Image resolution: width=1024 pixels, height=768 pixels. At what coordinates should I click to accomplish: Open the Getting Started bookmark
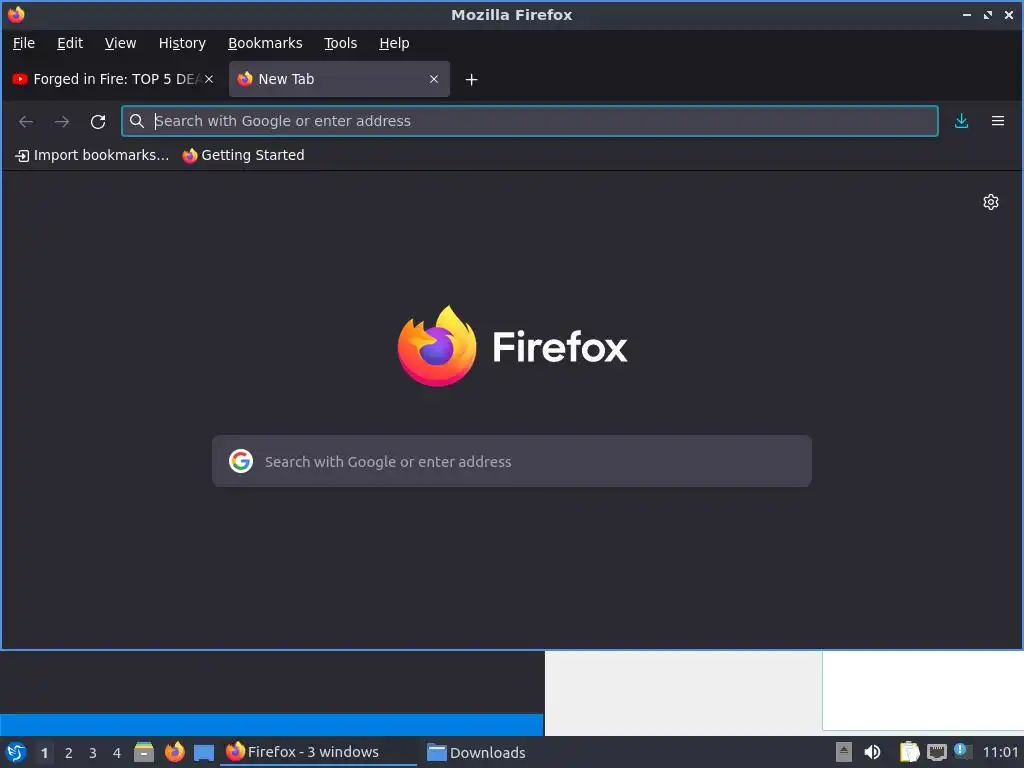coord(243,155)
